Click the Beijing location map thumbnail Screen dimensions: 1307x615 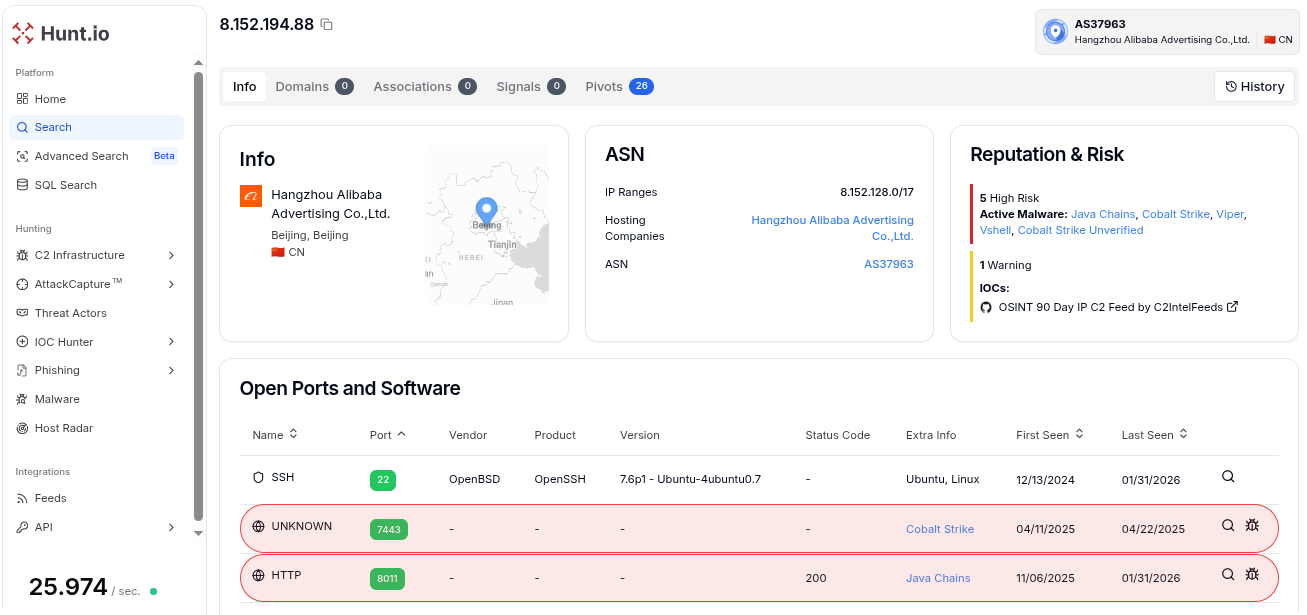(x=486, y=225)
